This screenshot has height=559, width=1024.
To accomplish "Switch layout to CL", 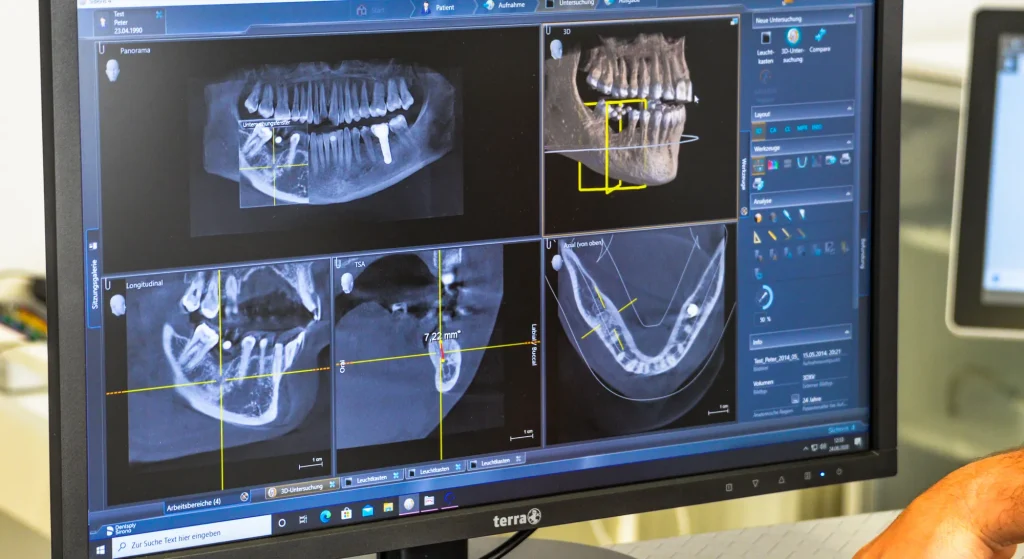I will pyautogui.click(x=788, y=129).
